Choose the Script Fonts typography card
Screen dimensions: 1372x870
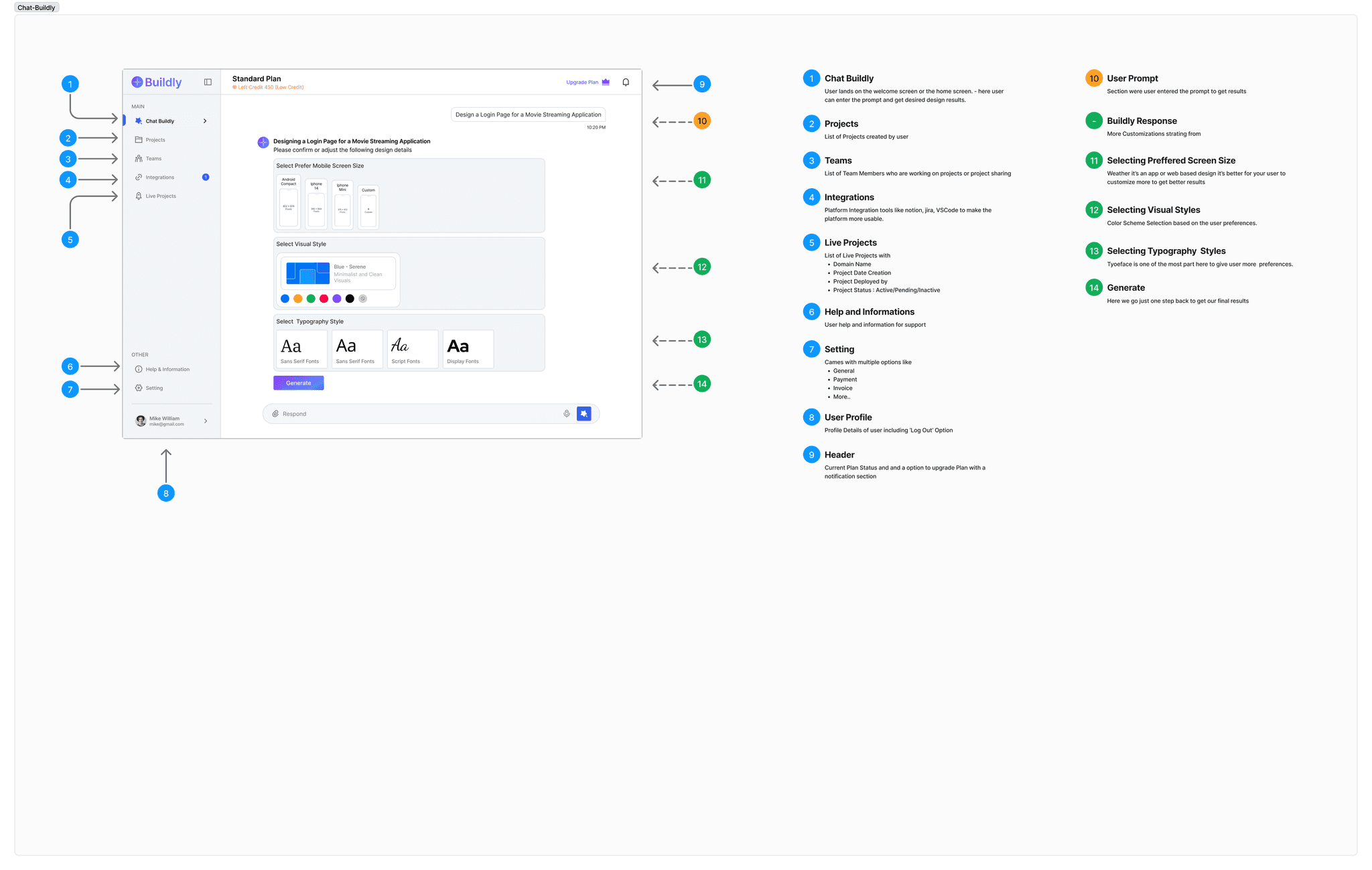[413, 349]
